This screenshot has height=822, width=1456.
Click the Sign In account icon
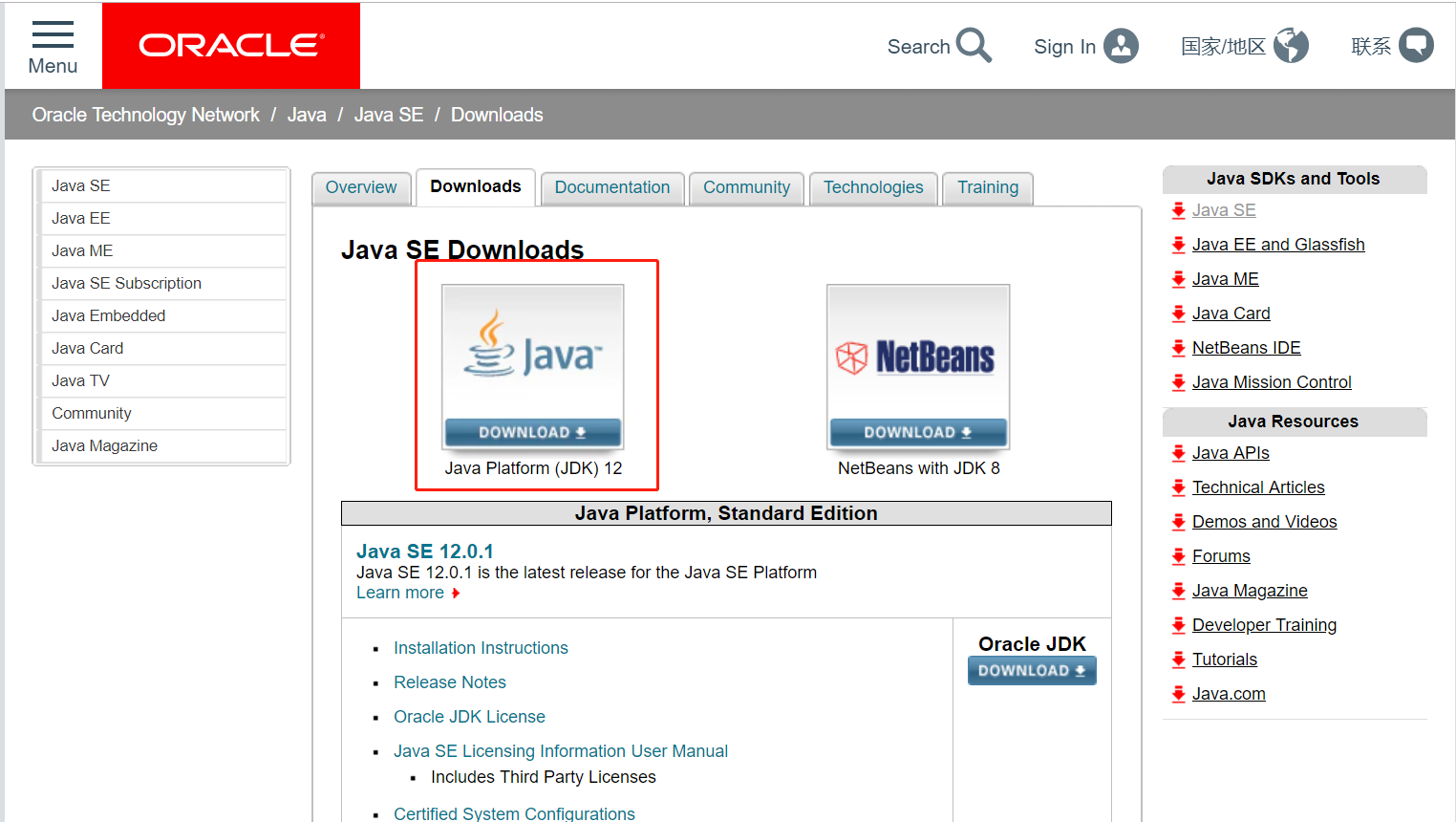pyautogui.click(x=1120, y=45)
